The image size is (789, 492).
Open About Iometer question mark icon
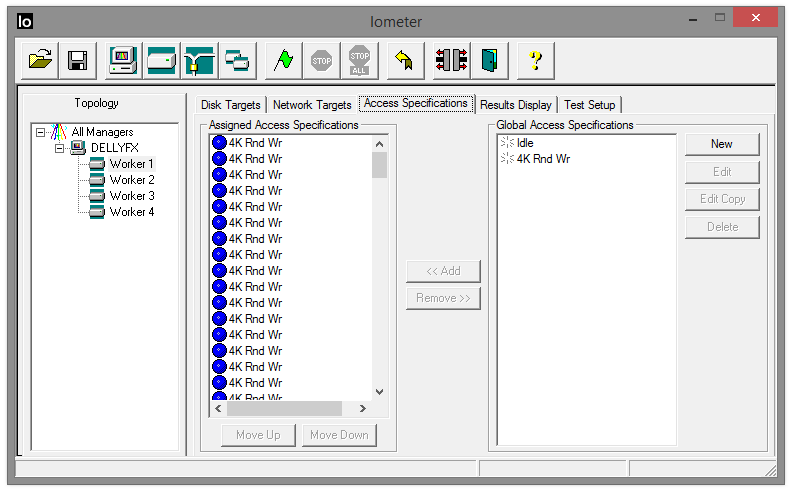pyautogui.click(x=536, y=61)
